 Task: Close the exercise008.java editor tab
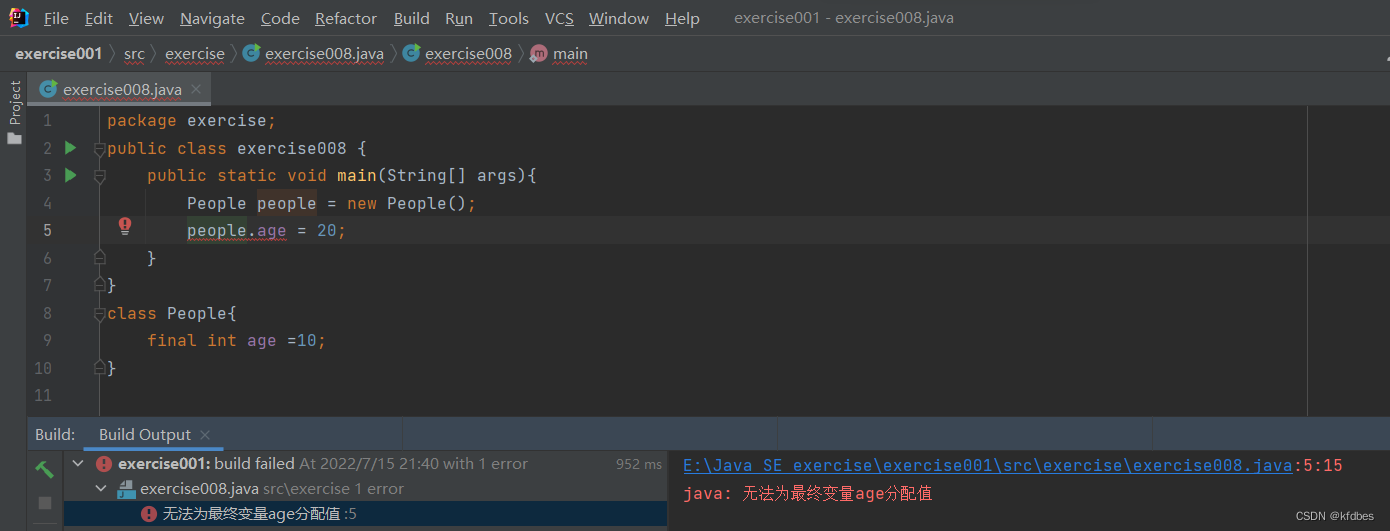pyautogui.click(x=196, y=89)
